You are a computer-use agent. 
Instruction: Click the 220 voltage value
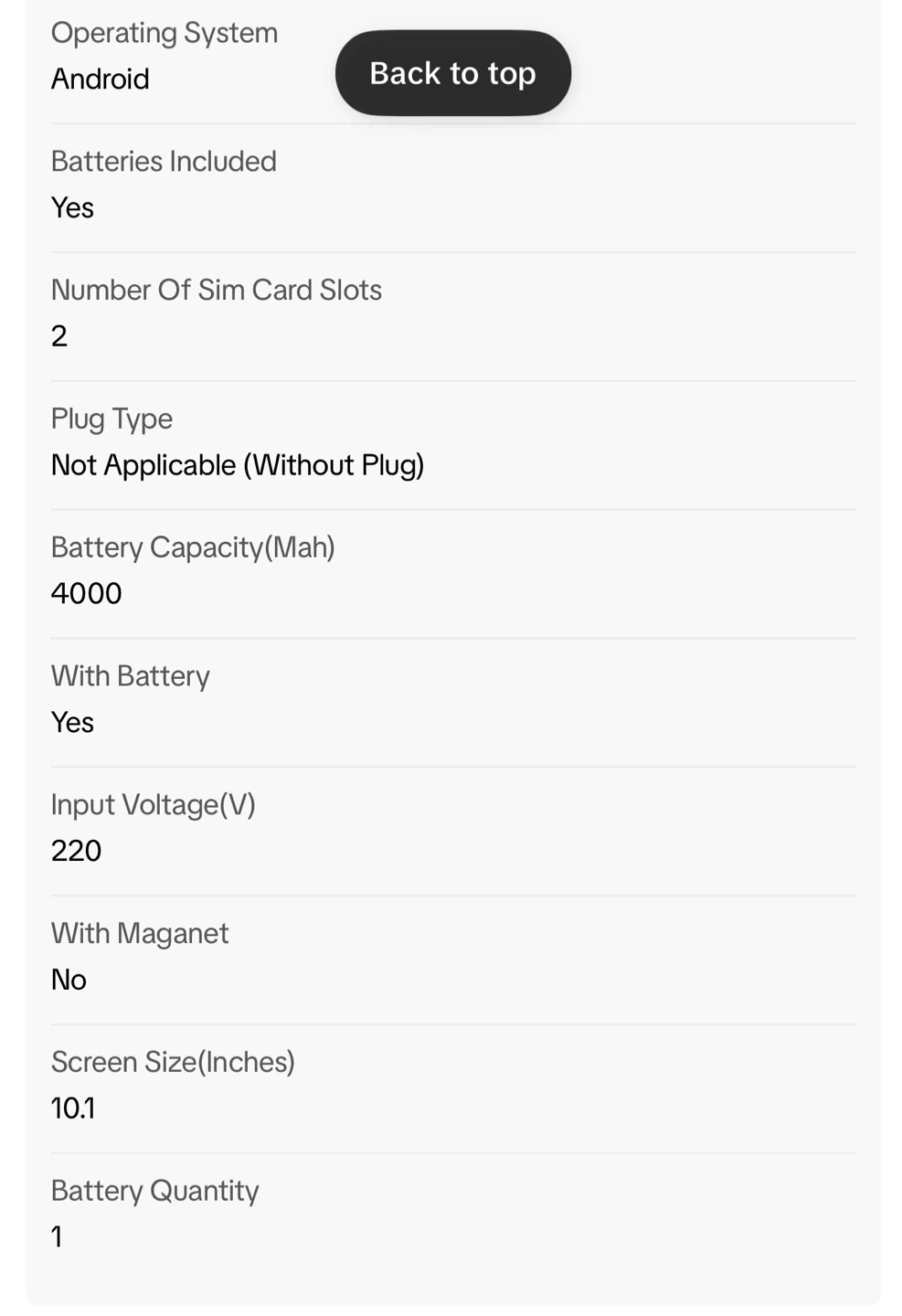pos(77,851)
